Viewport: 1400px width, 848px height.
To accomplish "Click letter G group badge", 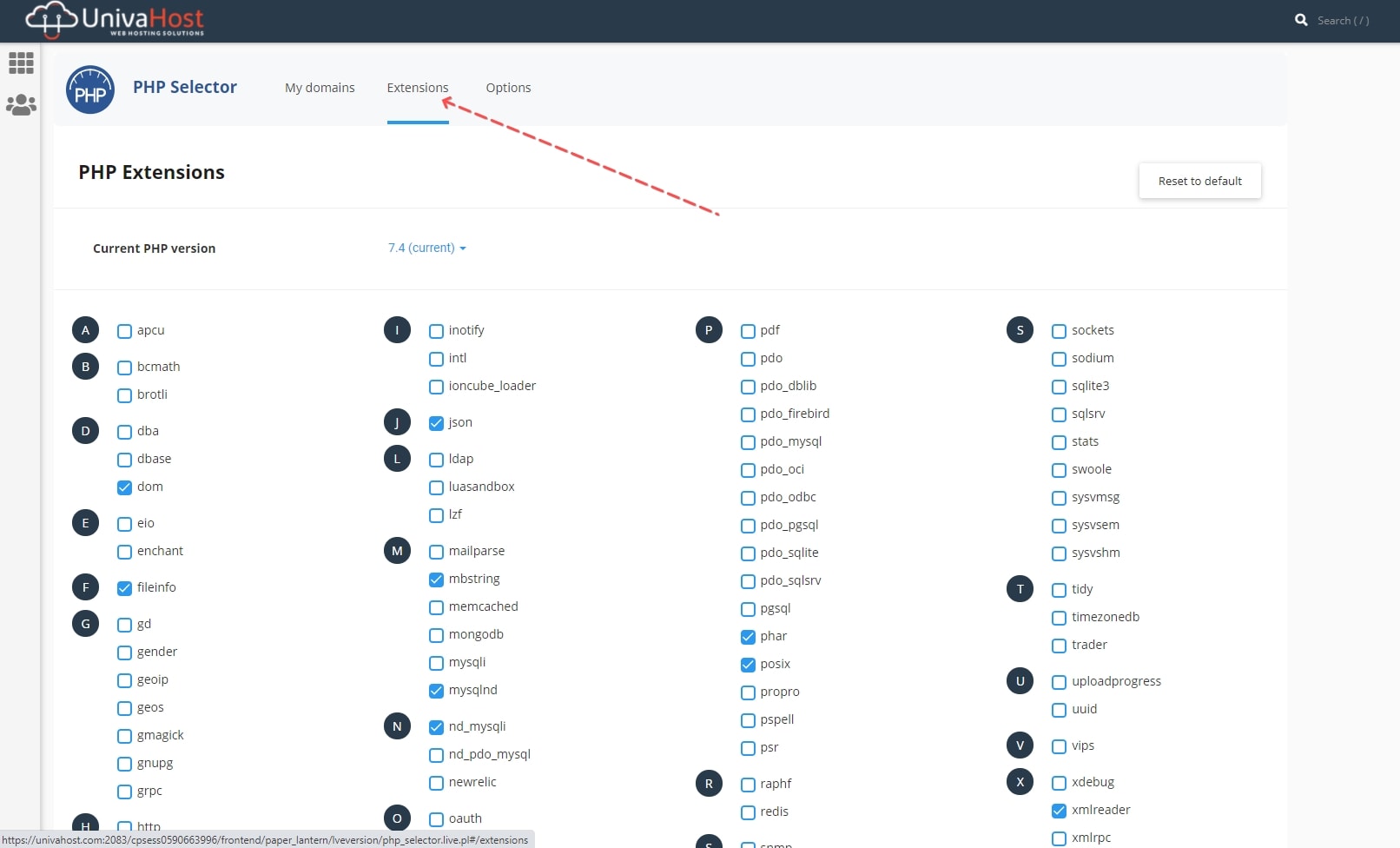I will point(85,624).
